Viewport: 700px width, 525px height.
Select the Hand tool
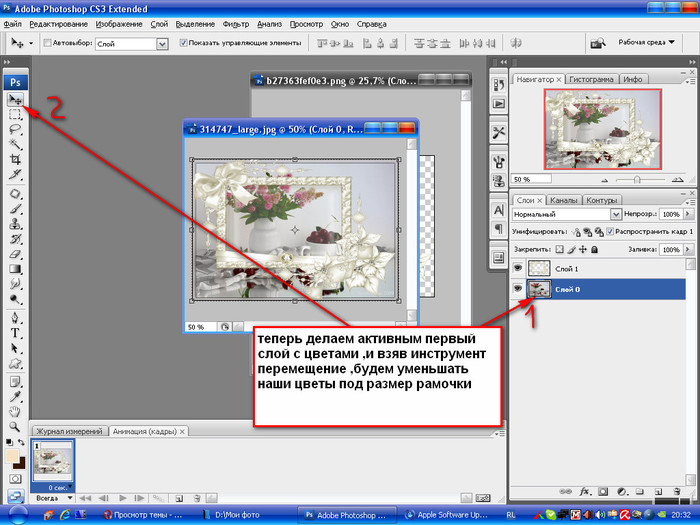click(15, 412)
